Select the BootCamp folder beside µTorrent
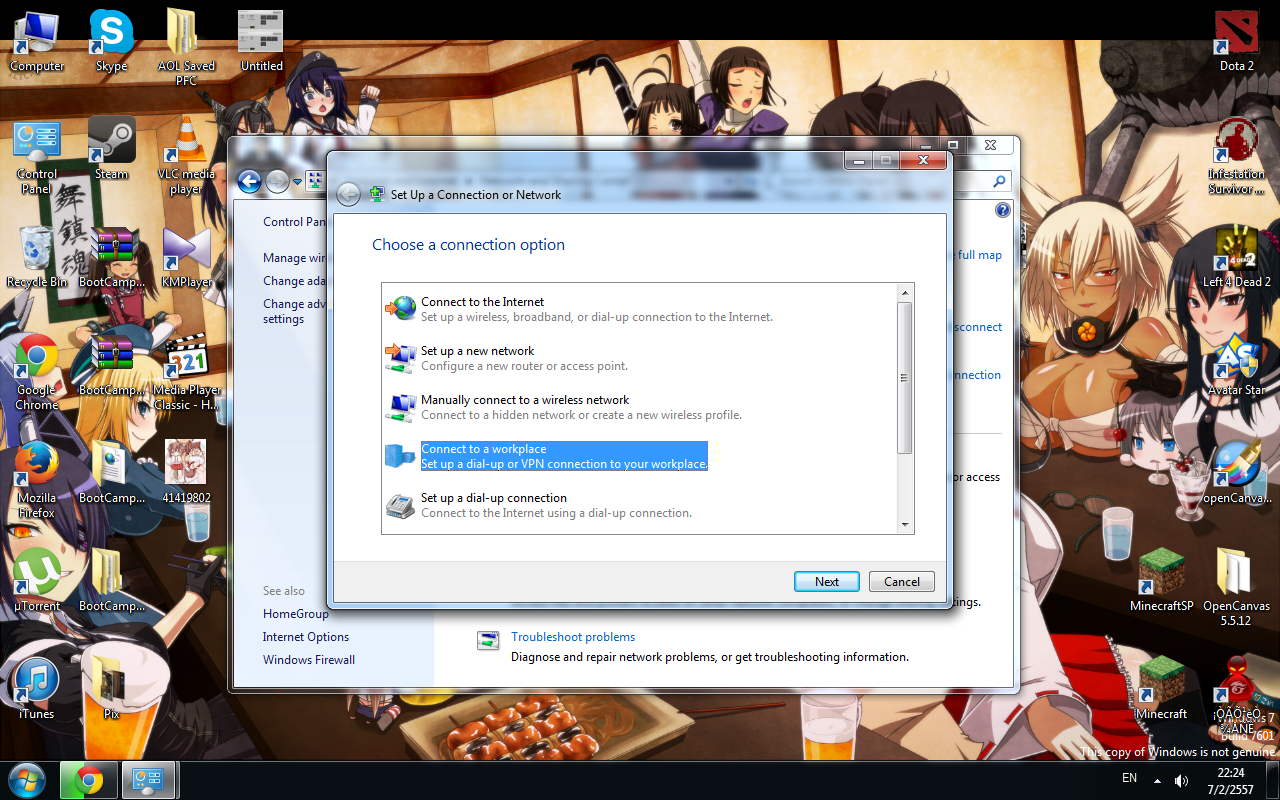Viewport: 1280px width, 800px height. pyautogui.click(x=111, y=580)
